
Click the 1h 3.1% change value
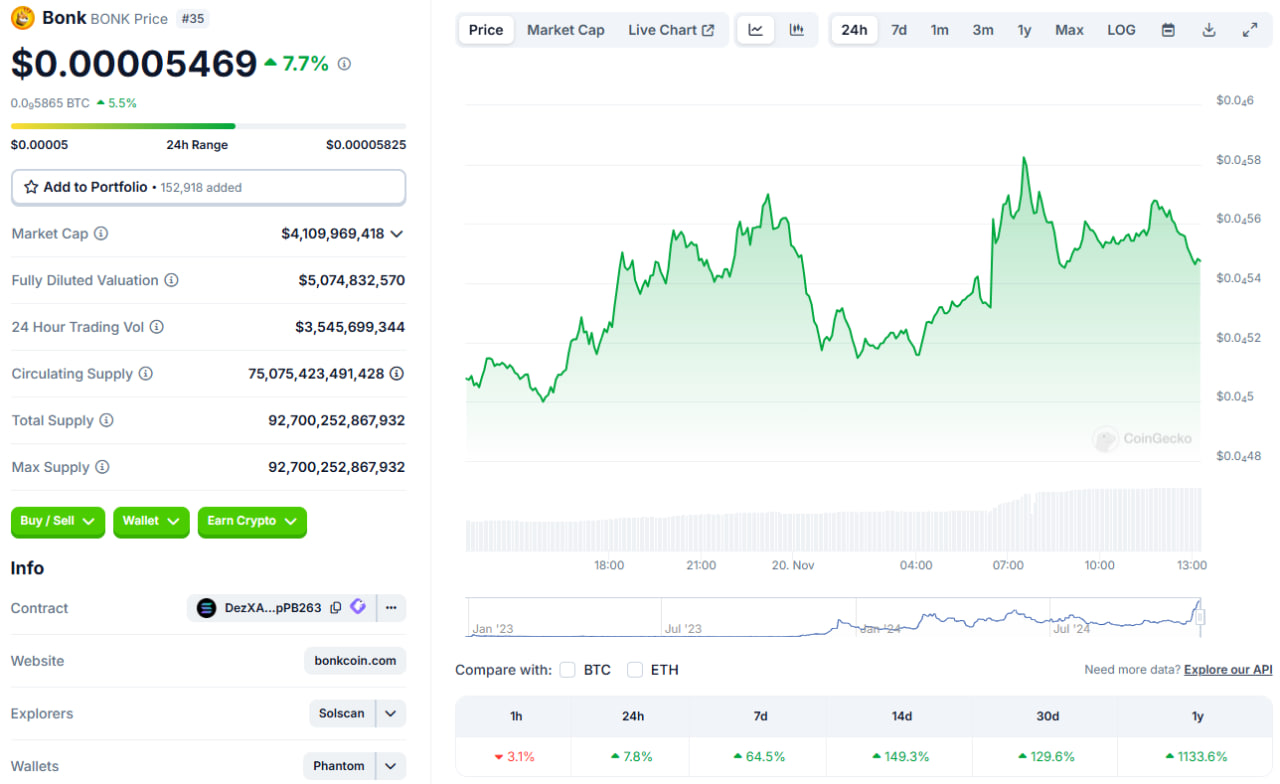pyautogui.click(x=514, y=756)
